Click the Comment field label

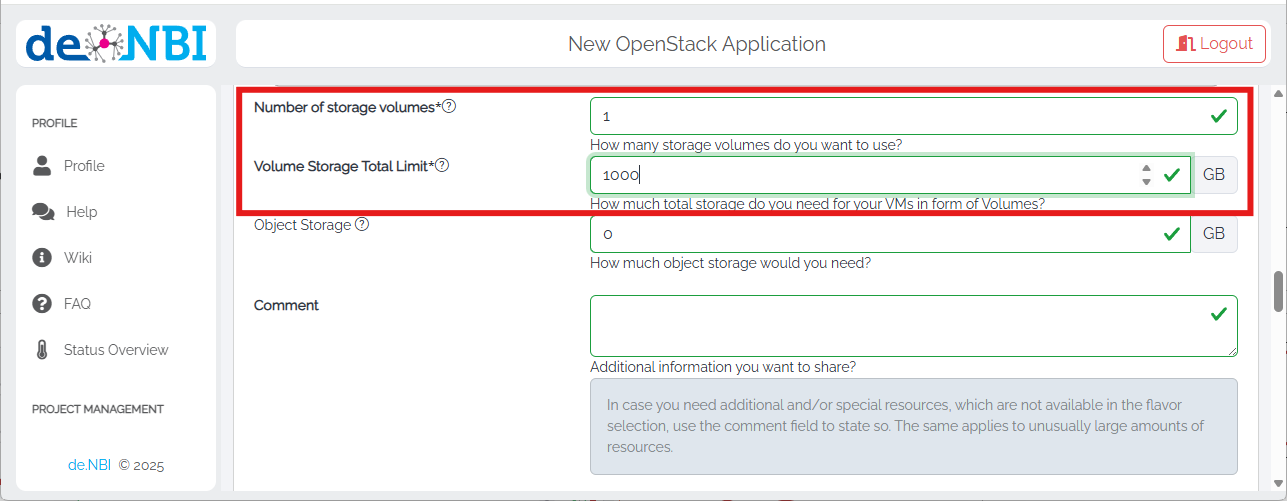[287, 305]
